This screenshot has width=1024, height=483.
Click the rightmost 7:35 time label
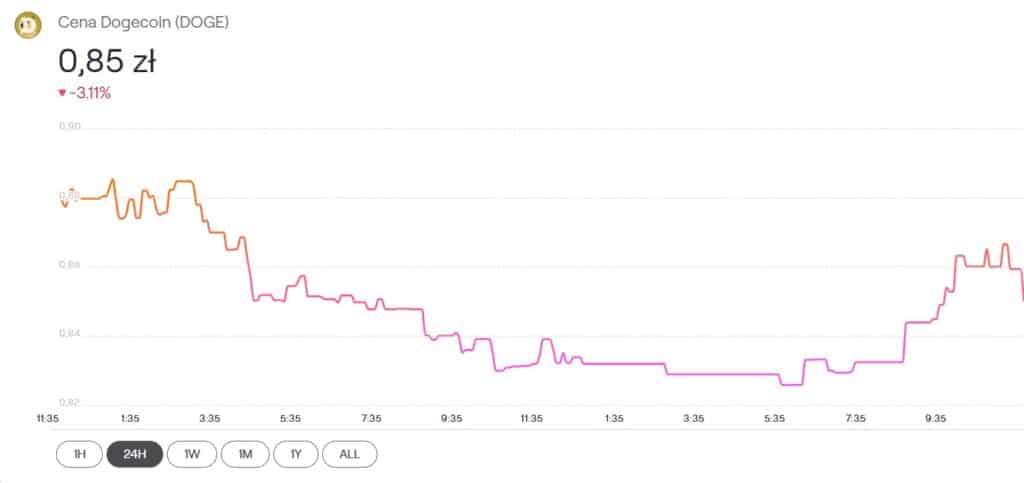(x=854, y=419)
